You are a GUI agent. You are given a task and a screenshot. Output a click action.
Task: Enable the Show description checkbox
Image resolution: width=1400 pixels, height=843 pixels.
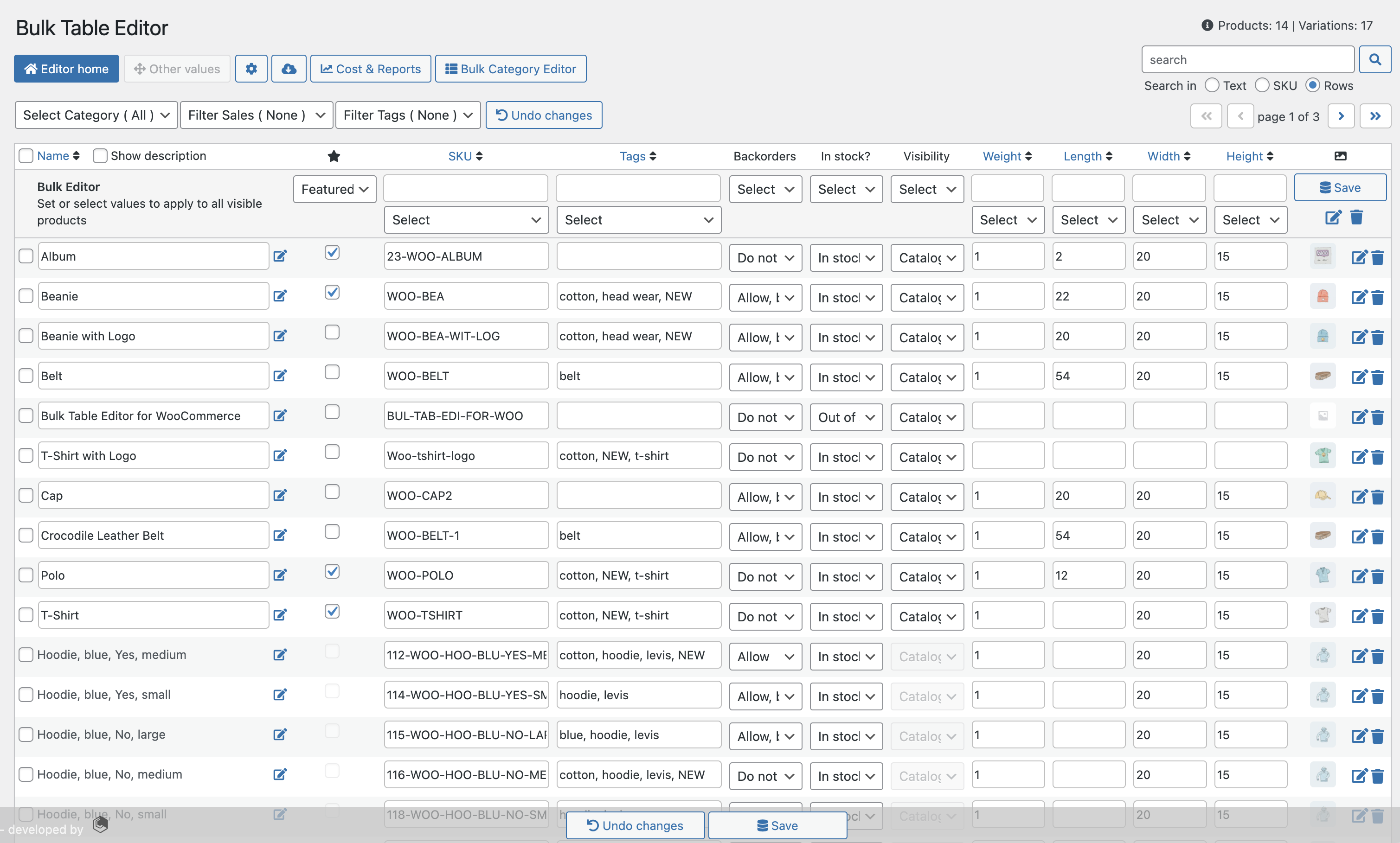point(100,155)
